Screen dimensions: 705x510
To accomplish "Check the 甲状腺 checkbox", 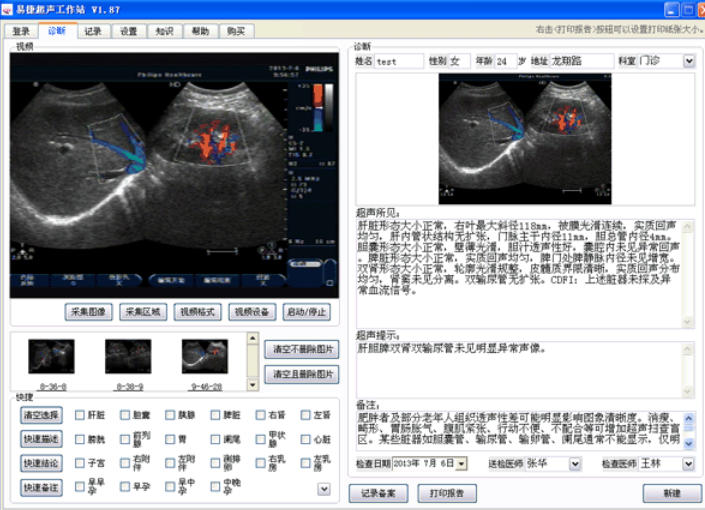I will tap(260, 439).
